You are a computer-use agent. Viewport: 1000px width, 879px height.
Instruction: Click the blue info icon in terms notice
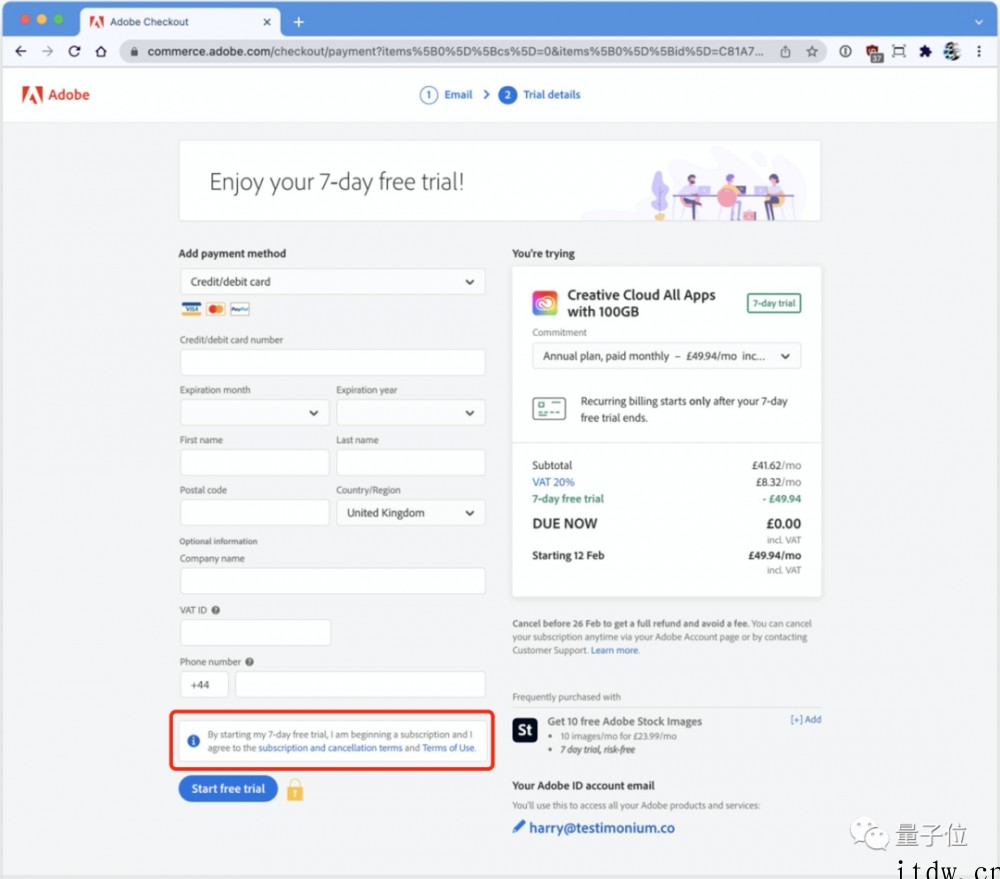point(193,741)
